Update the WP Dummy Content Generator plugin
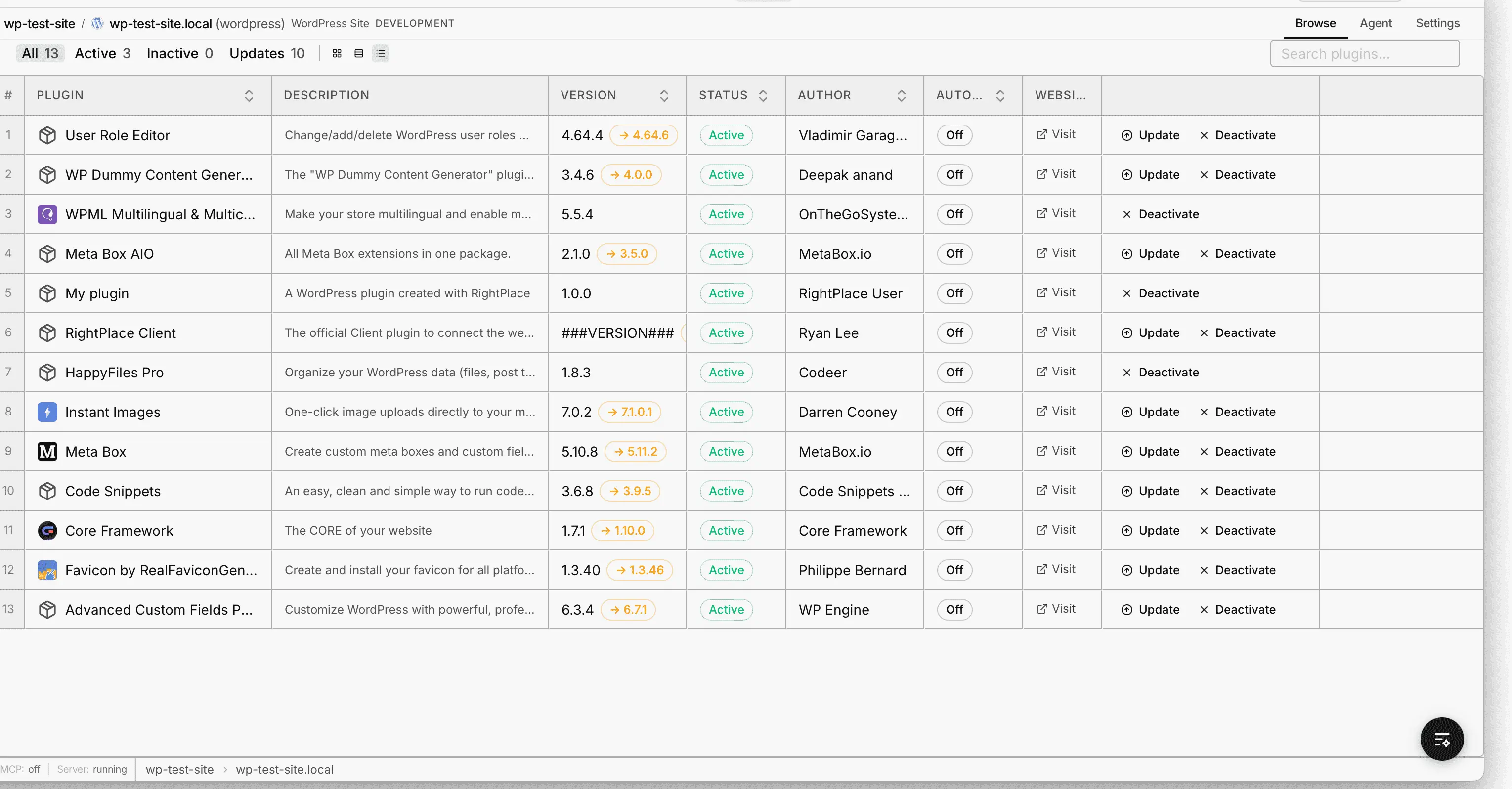Screen dimensions: 1512x789 click(1150, 174)
